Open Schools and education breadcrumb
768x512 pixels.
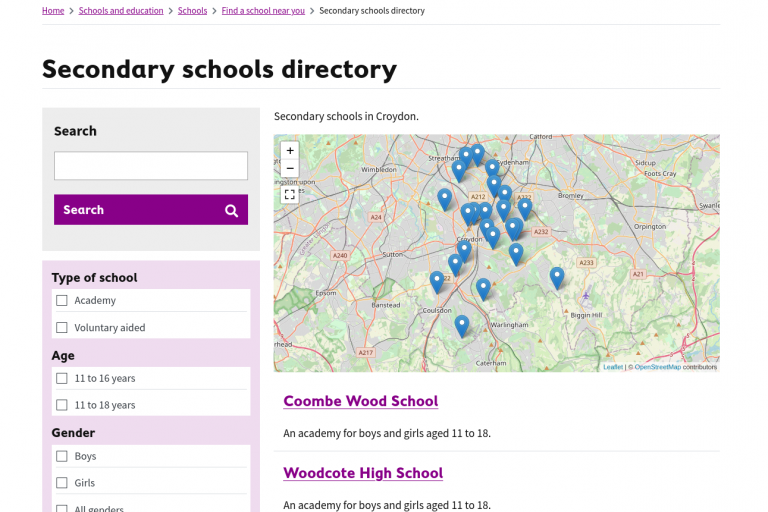[121, 11]
